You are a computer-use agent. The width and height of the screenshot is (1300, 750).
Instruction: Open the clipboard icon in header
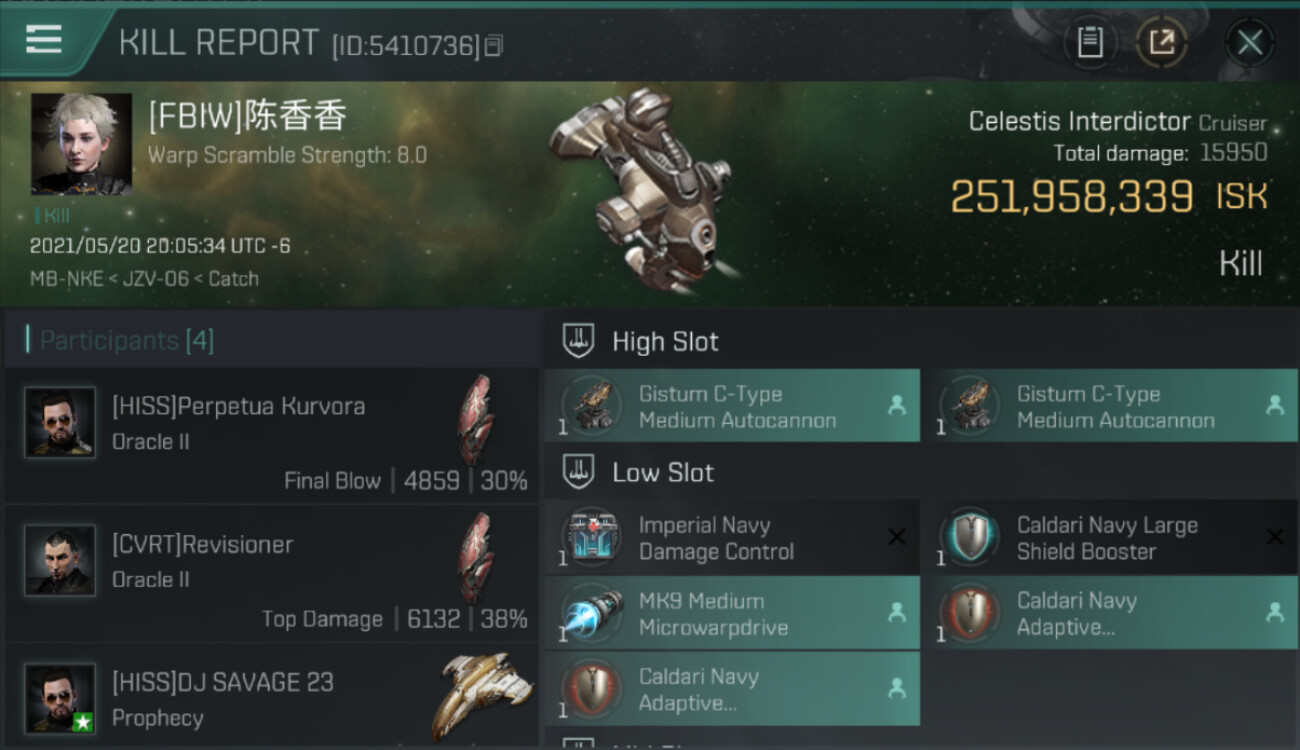pyautogui.click(x=1089, y=42)
